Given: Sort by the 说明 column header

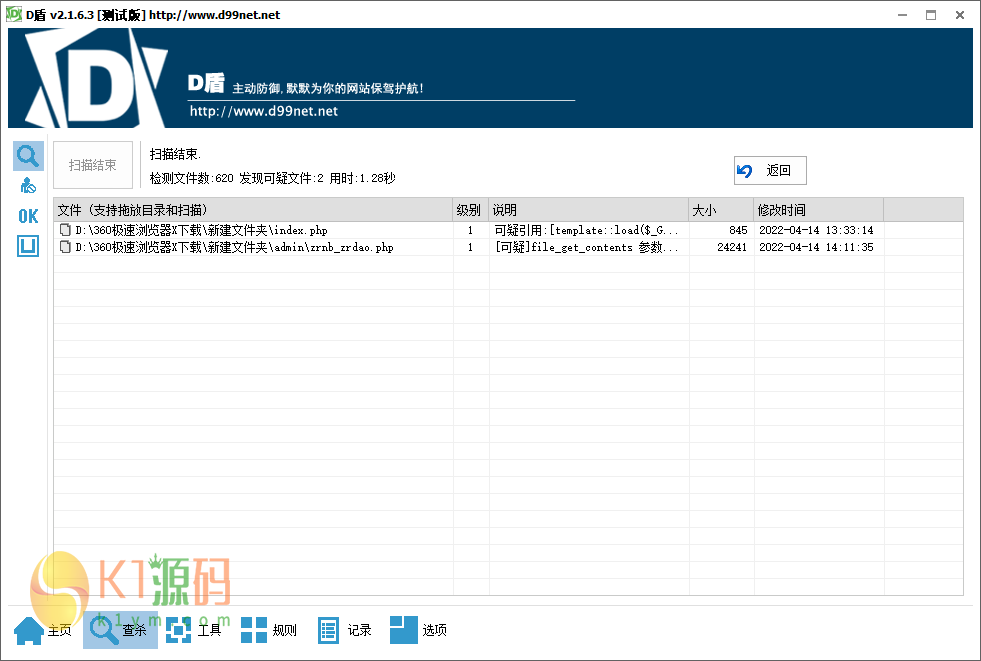Looking at the screenshot, I should click(x=588, y=210).
